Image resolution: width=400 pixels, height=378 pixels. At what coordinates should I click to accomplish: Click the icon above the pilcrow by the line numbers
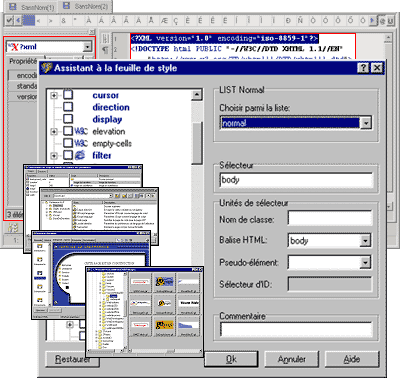pos(105,38)
